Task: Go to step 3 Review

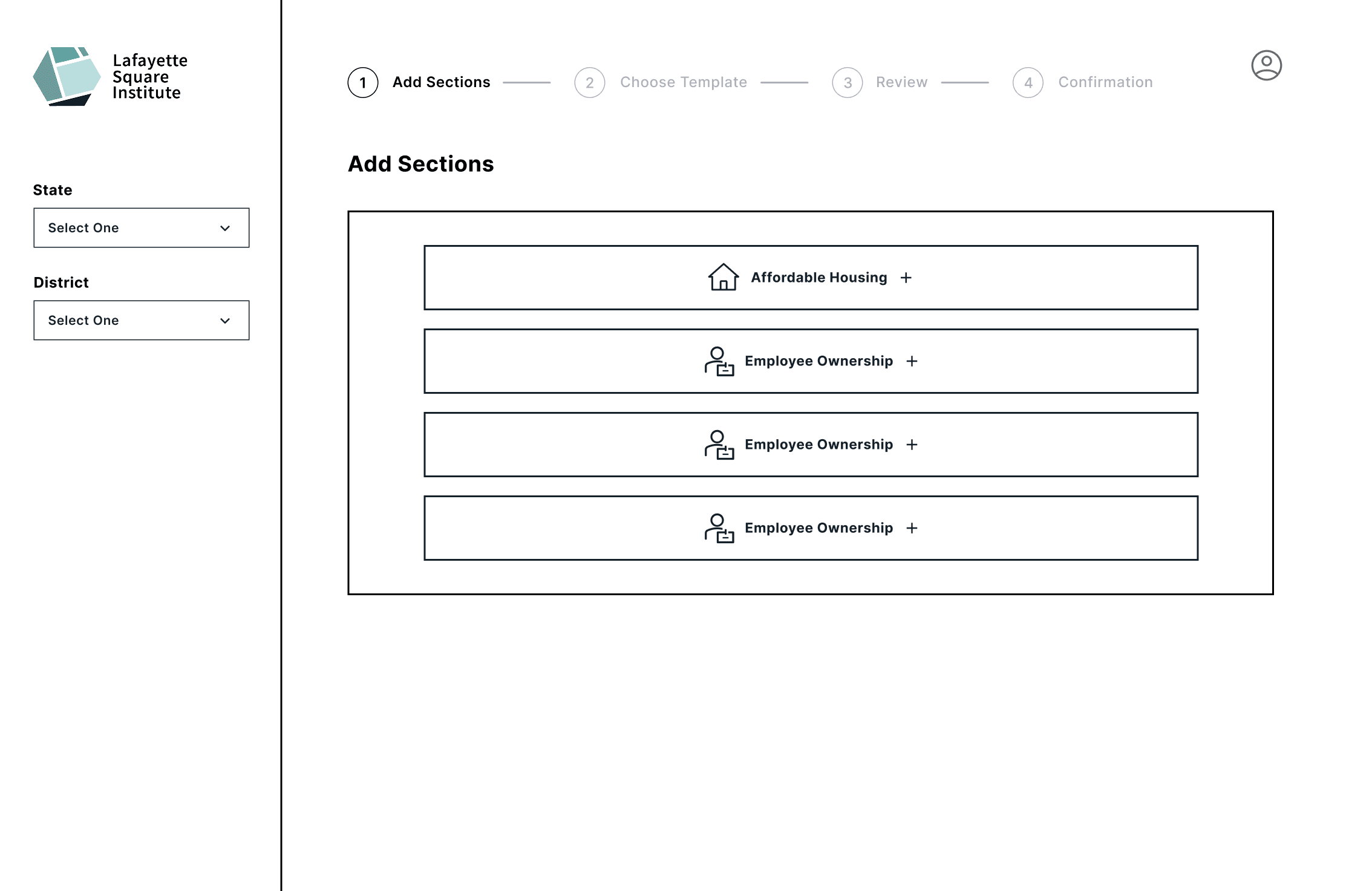Action: pyautogui.click(x=901, y=82)
